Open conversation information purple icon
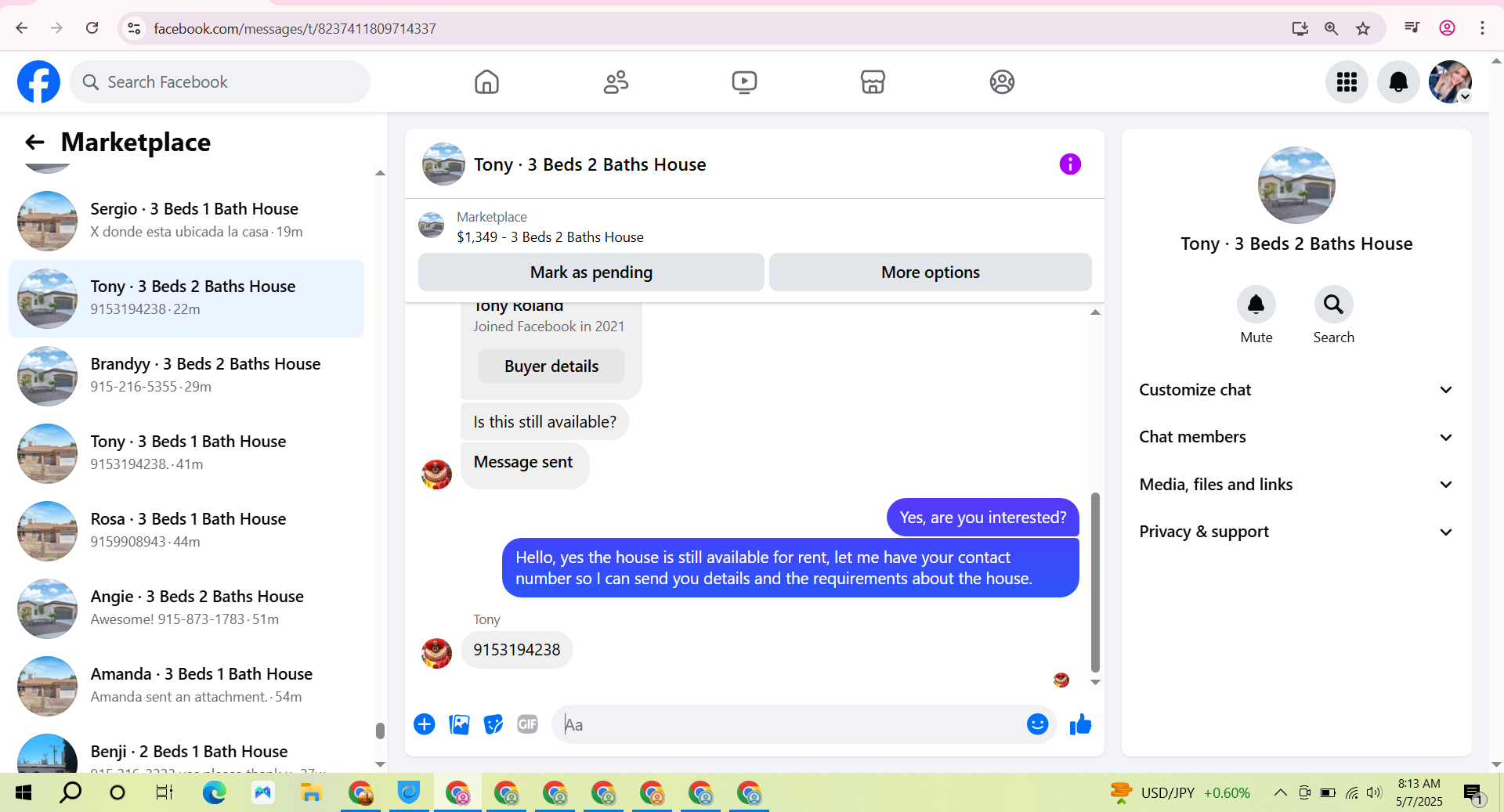This screenshot has width=1504, height=812. click(x=1070, y=164)
